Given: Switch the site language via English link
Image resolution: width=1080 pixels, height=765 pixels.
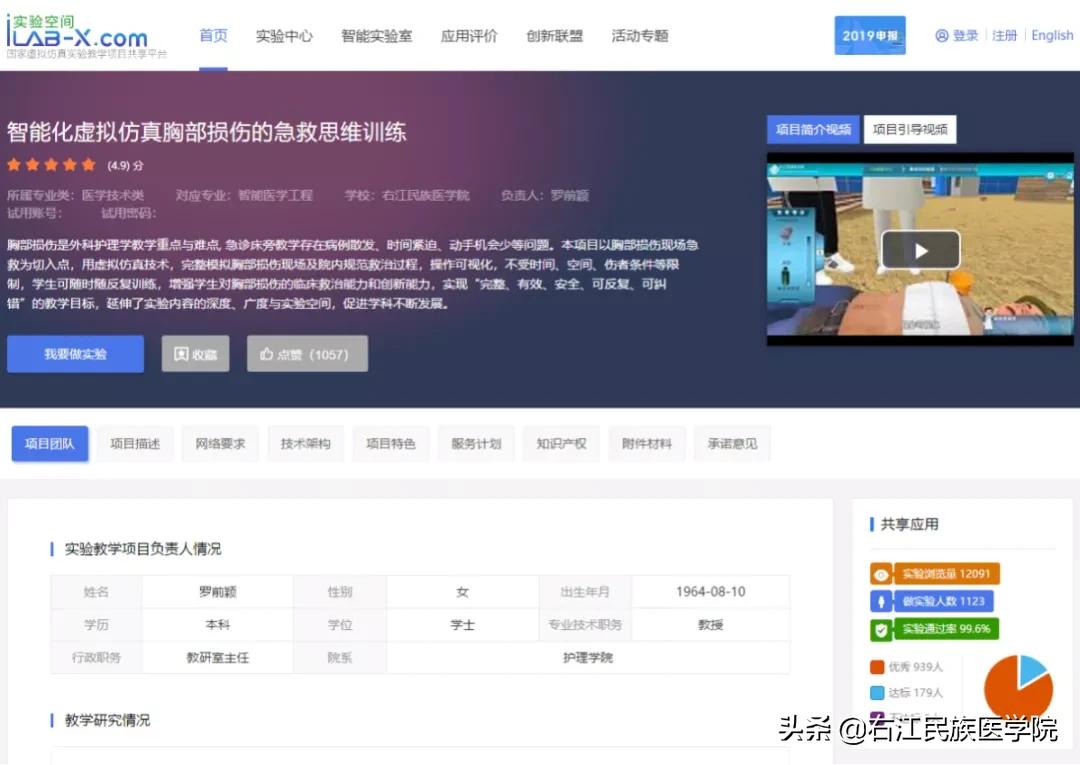Looking at the screenshot, I should point(1051,35).
